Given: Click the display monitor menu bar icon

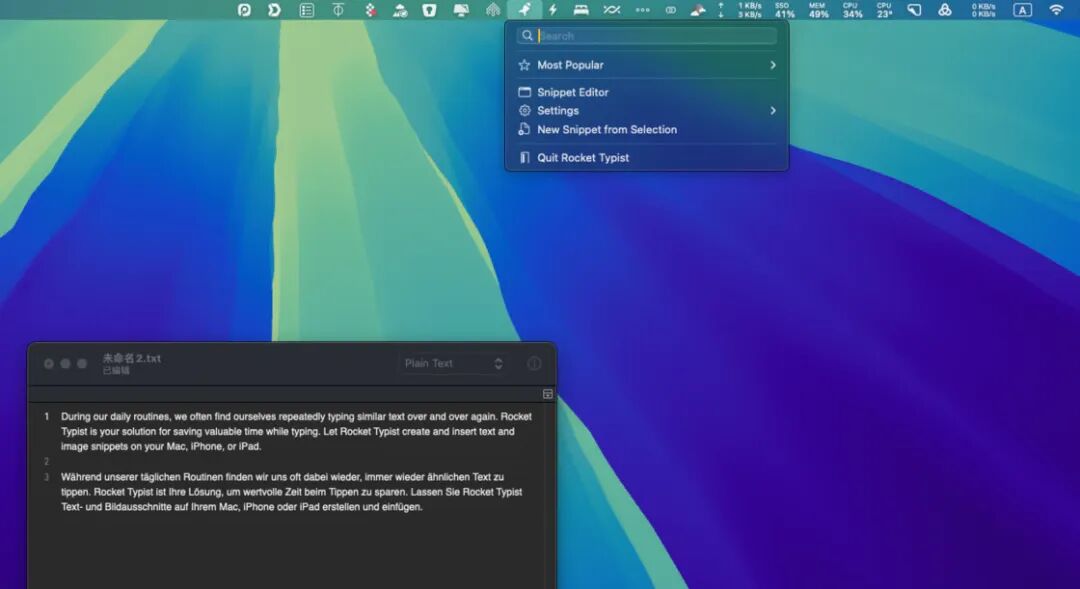Looking at the screenshot, I should coord(461,10).
